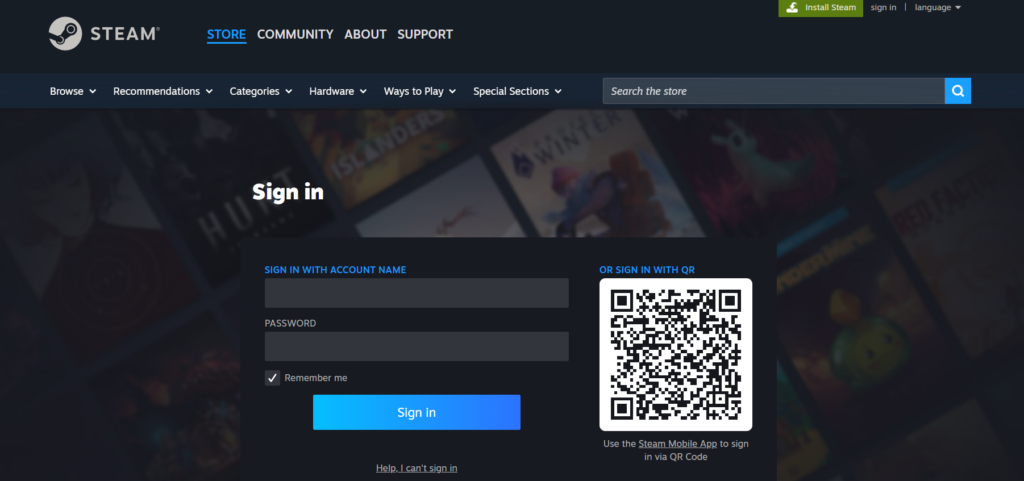Click the Install Steam download icon

click(x=792, y=8)
